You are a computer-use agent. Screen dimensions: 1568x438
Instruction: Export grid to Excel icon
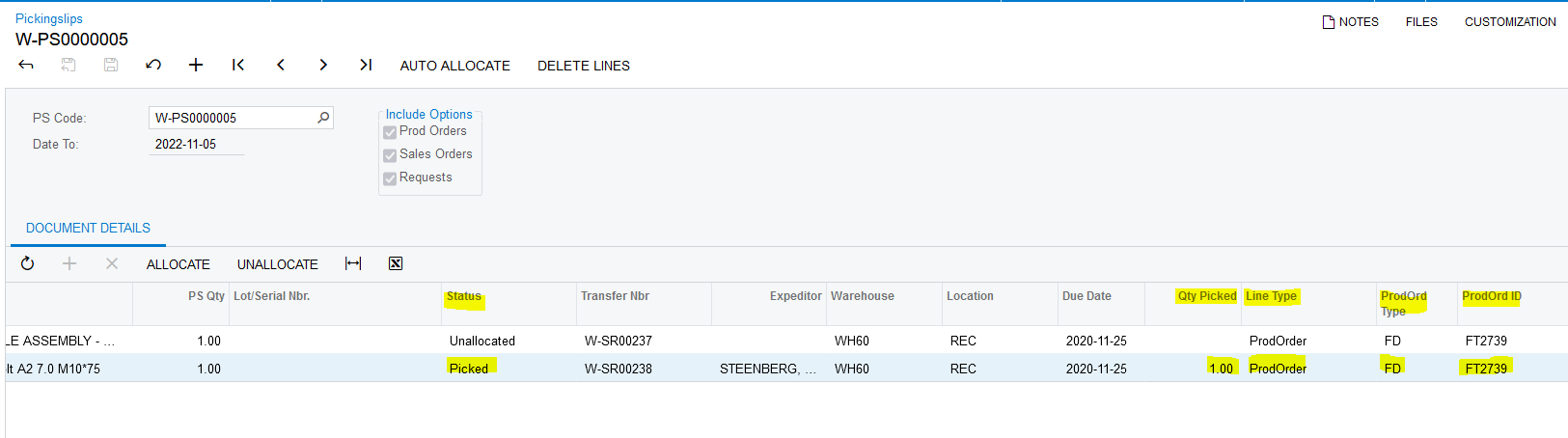(396, 263)
